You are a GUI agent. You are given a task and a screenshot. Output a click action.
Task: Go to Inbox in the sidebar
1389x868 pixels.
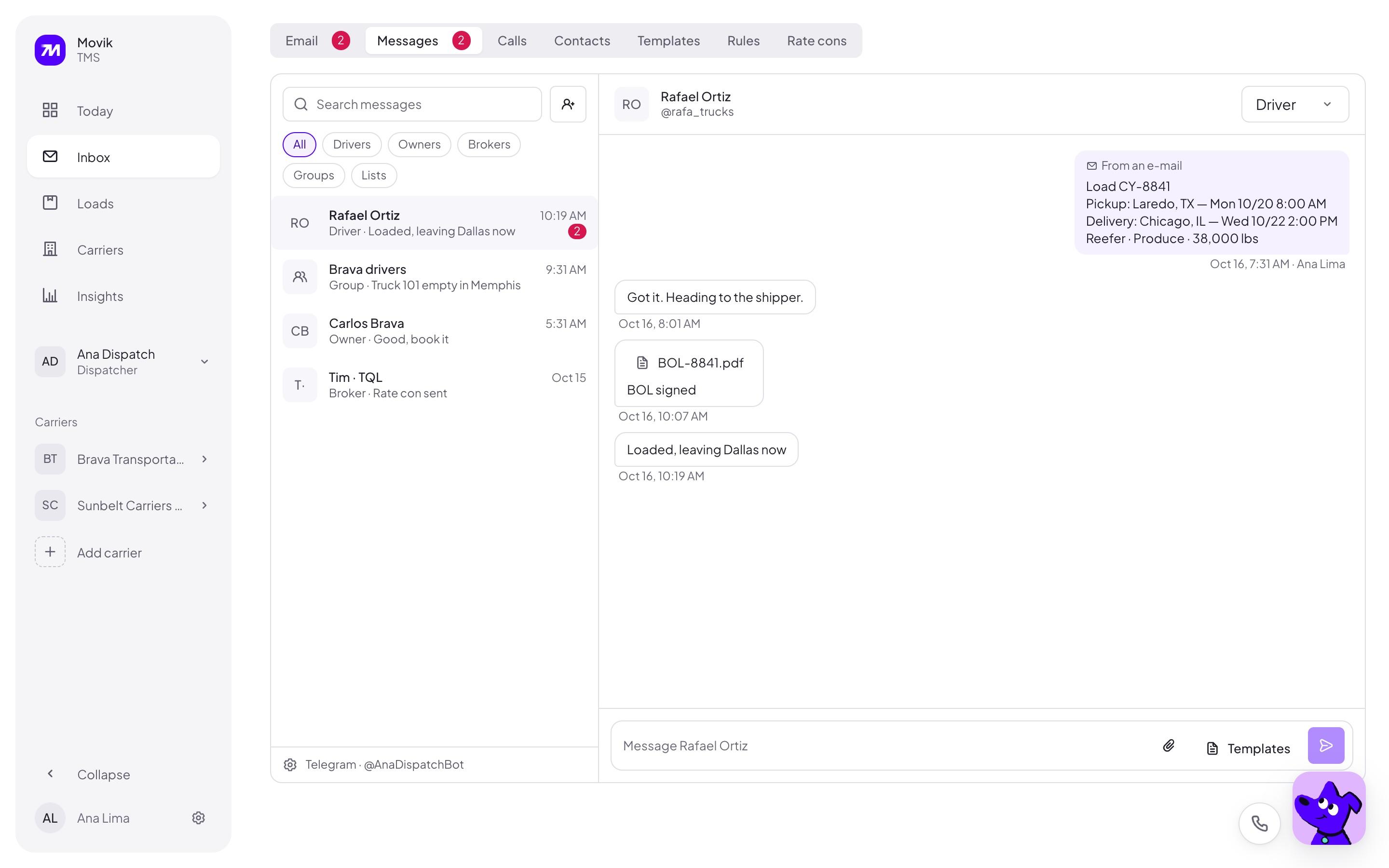pos(123,157)
